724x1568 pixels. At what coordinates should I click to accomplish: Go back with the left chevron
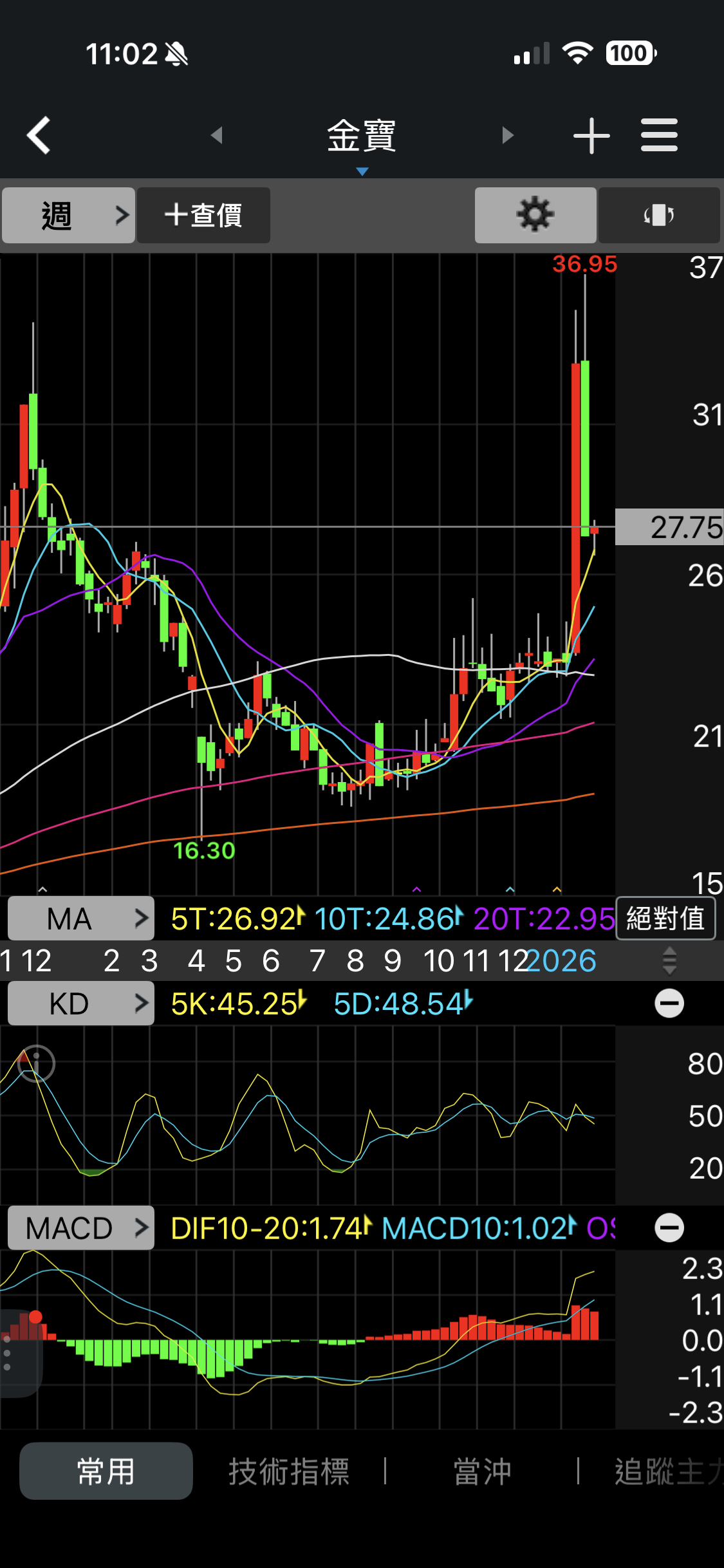(x=39, y=135)
